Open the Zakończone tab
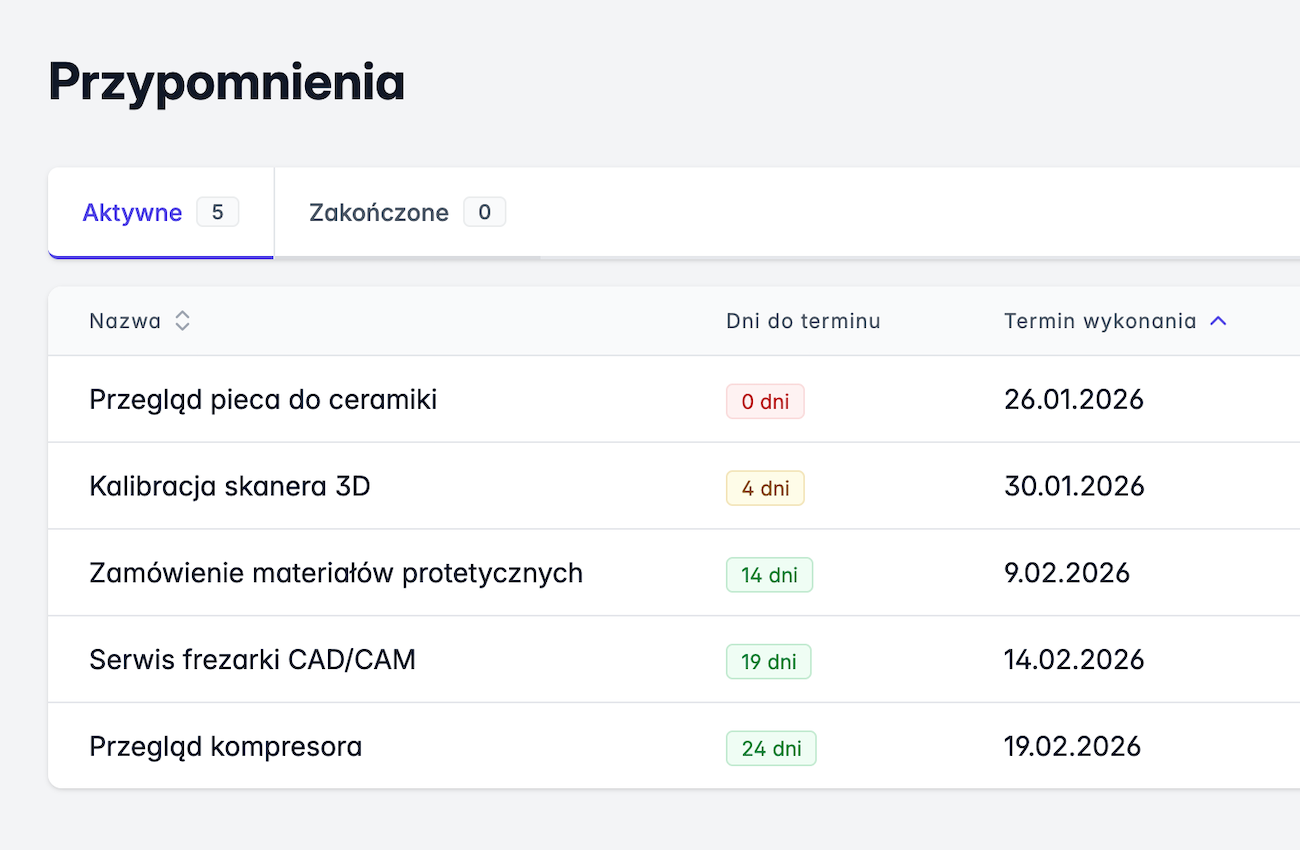Viewport: 1300px width, 850px height. tap(379, 213)
